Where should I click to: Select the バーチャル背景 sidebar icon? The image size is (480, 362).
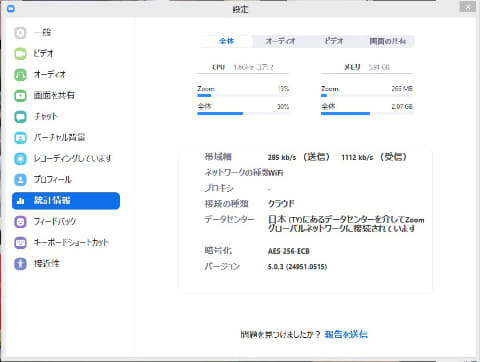20,138
